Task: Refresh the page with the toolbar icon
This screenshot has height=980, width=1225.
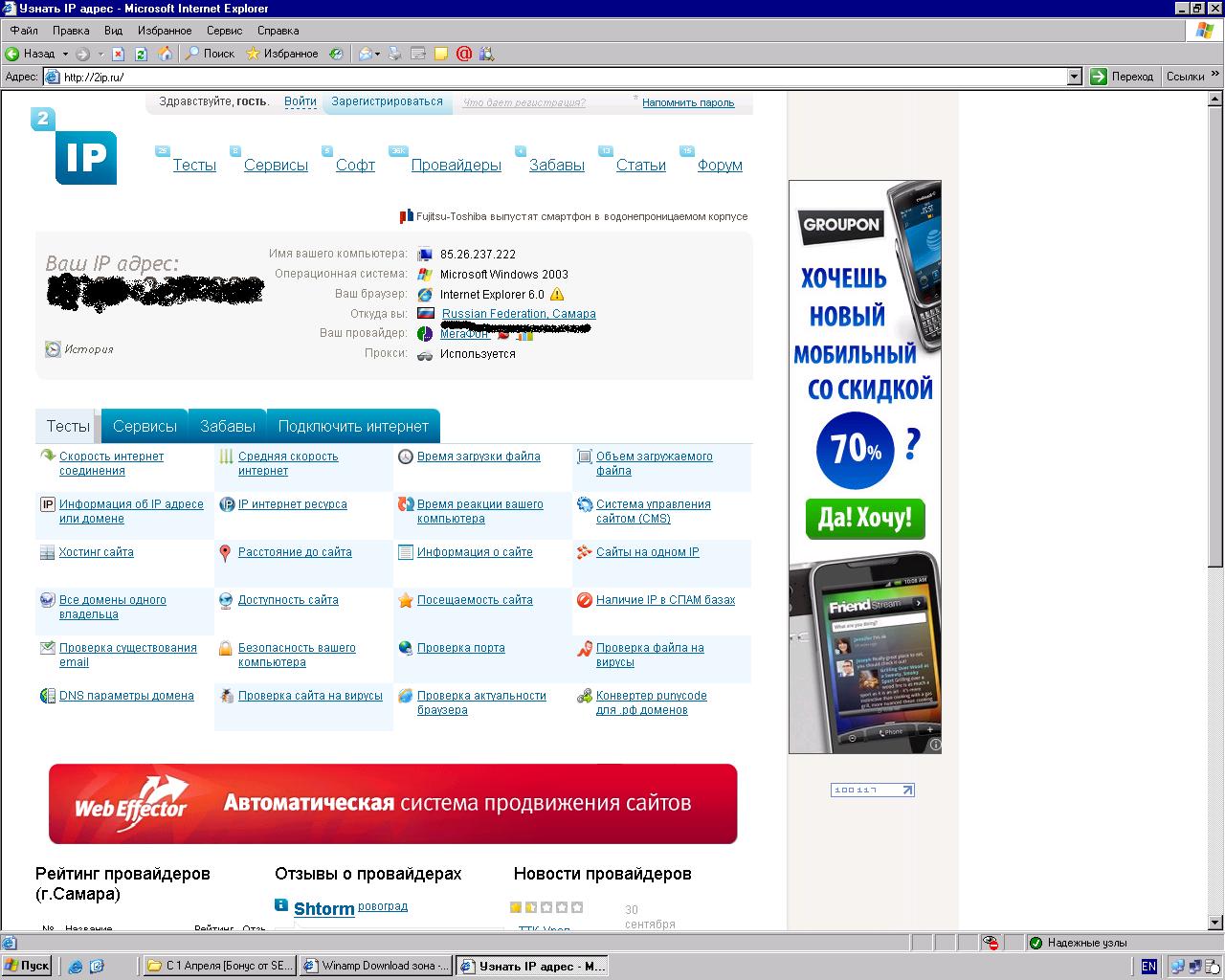Action: point(142,54)
